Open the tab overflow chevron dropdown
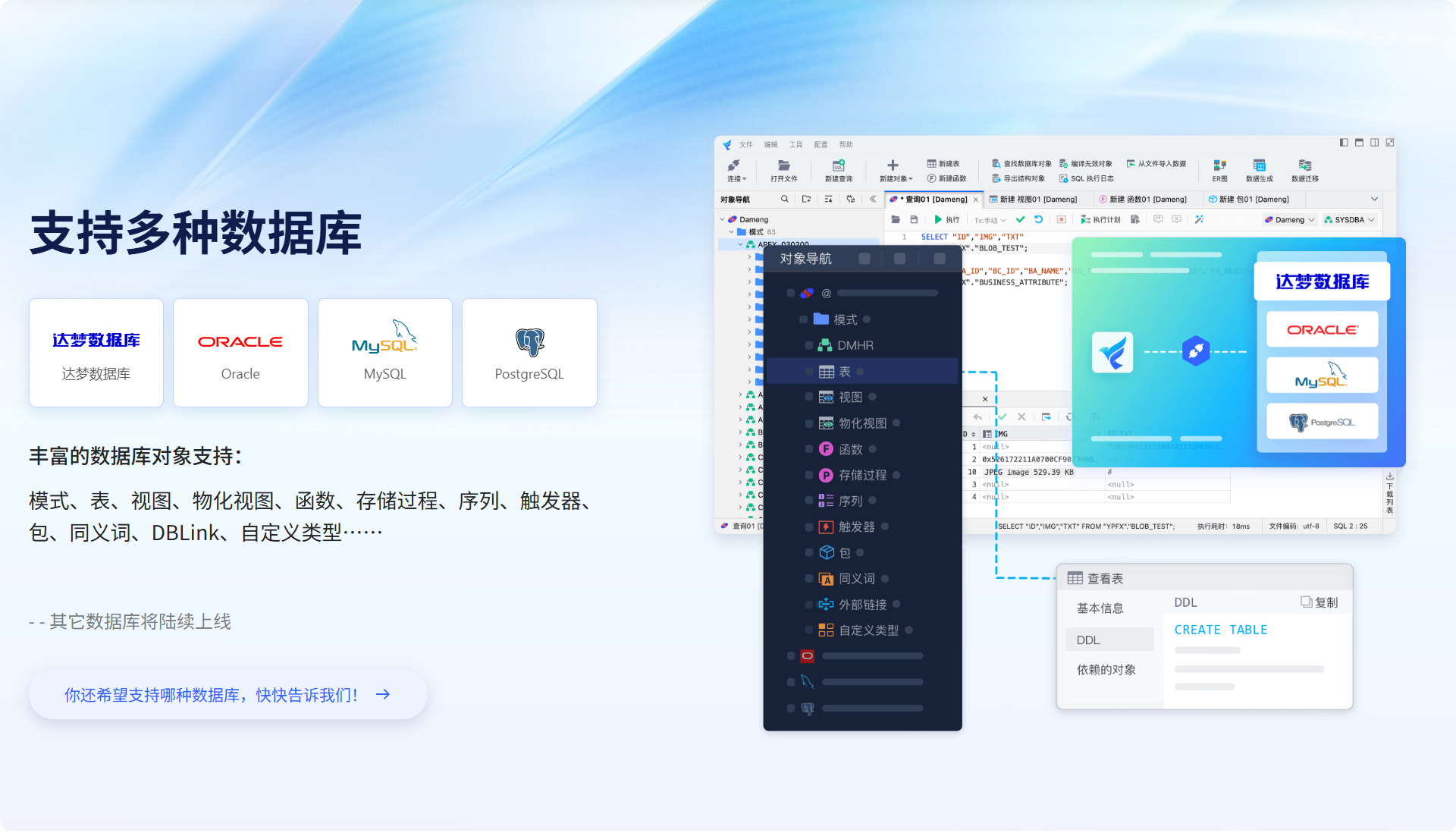The height and width of the screenshot is (833, 1456). click(1375, 200)
